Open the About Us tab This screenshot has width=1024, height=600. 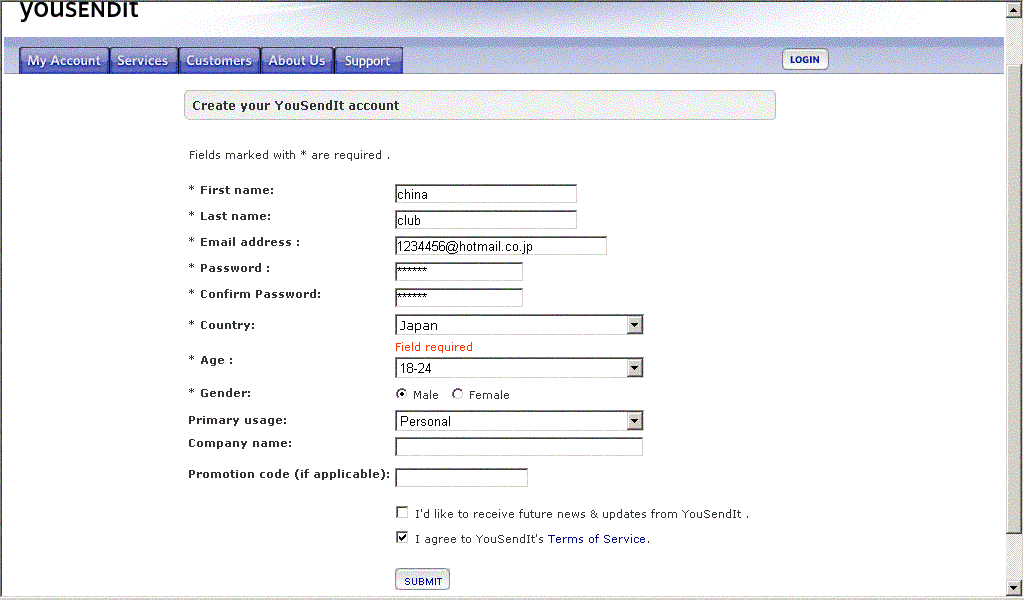(297, 61)
